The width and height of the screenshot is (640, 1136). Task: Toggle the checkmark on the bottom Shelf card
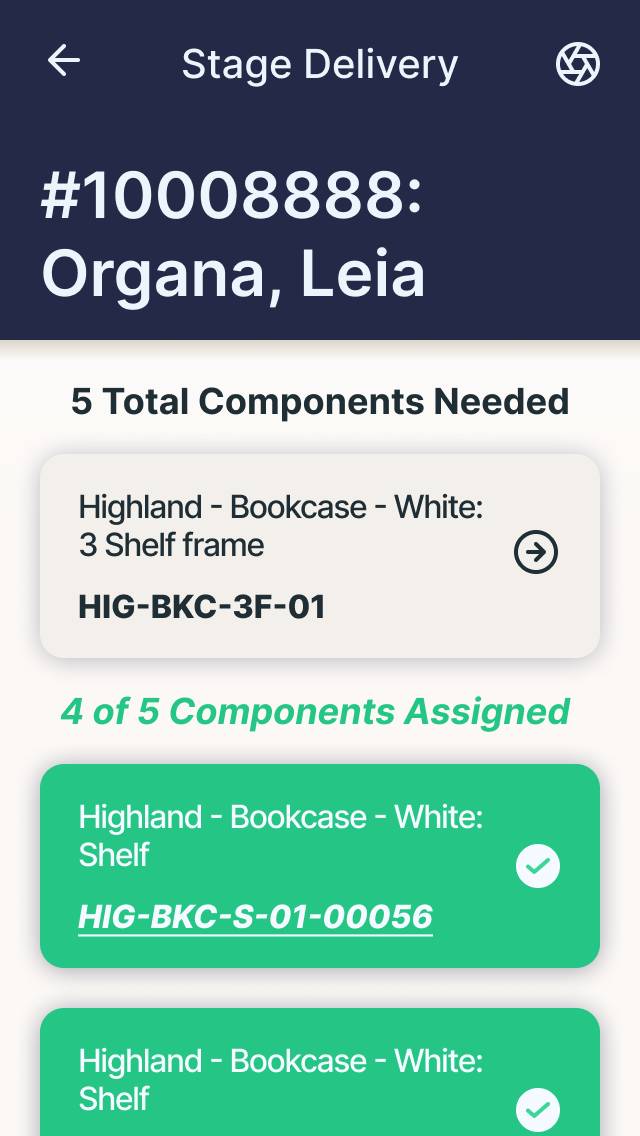tap(538, 1109)
